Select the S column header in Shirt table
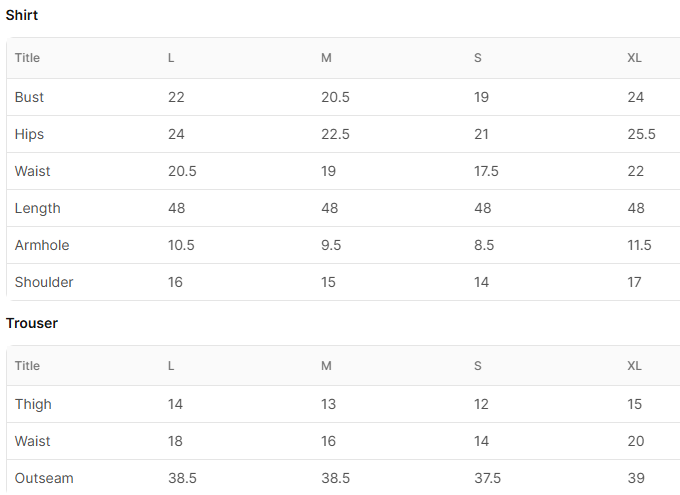680x495 pixels. 477,58
